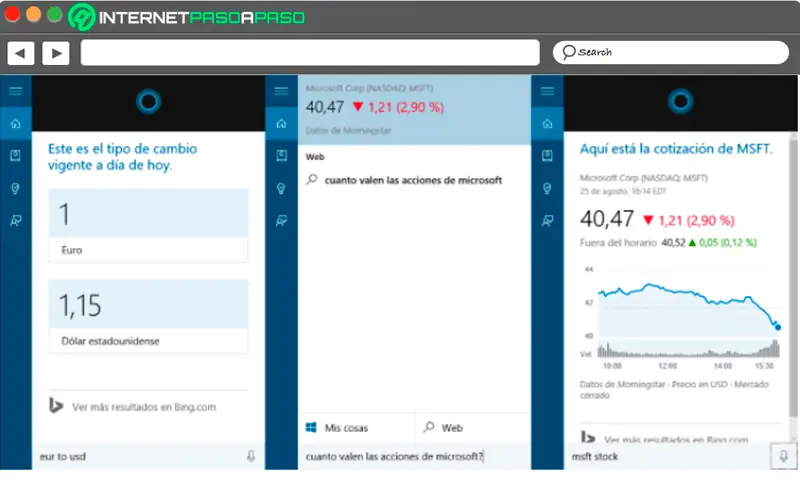Image resolution: width=800 pixels, height=500 pixels.
Task: Click Cortana circle logo in left panel
Action: tap(148, 102)
